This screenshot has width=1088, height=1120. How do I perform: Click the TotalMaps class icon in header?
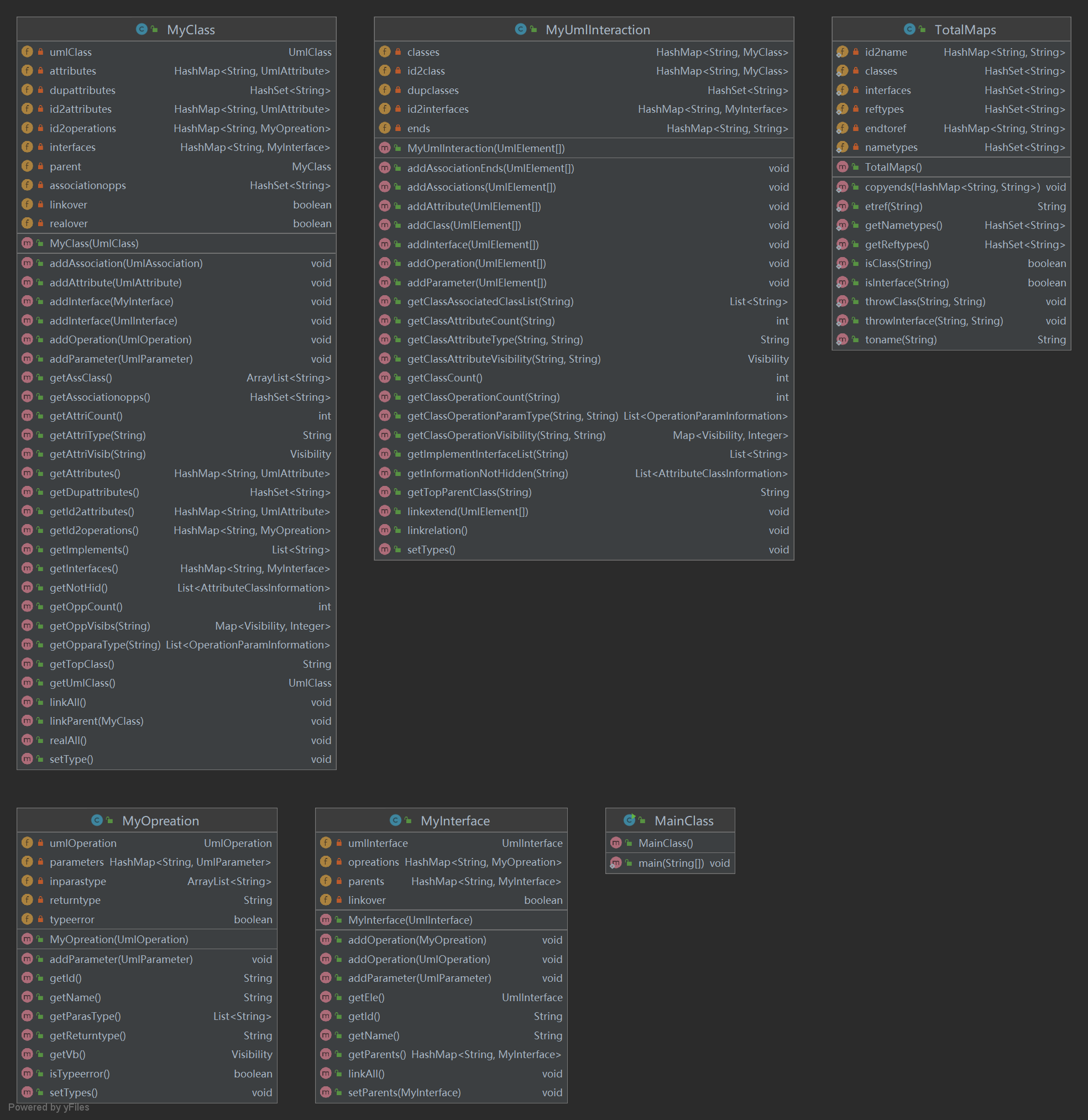point(909,29)
